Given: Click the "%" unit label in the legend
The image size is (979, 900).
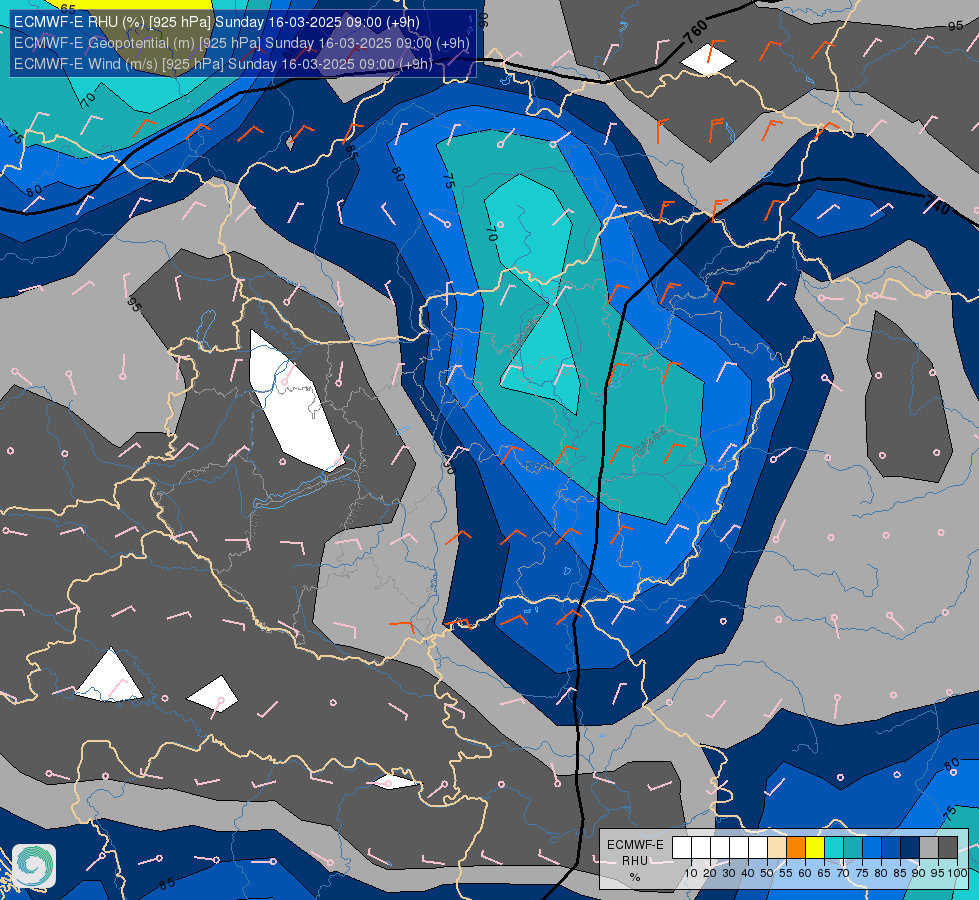Looking at the screenshot, I should (635, 878).
